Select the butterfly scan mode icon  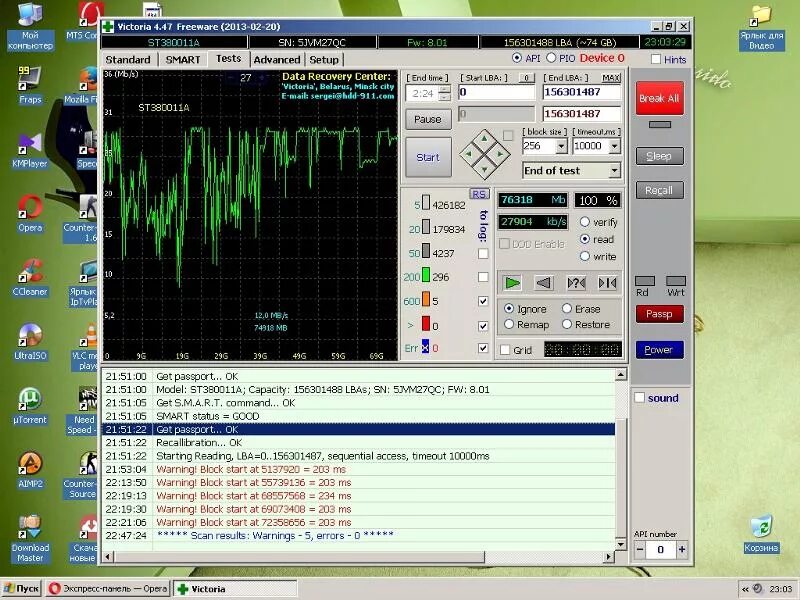click(607, 283)
